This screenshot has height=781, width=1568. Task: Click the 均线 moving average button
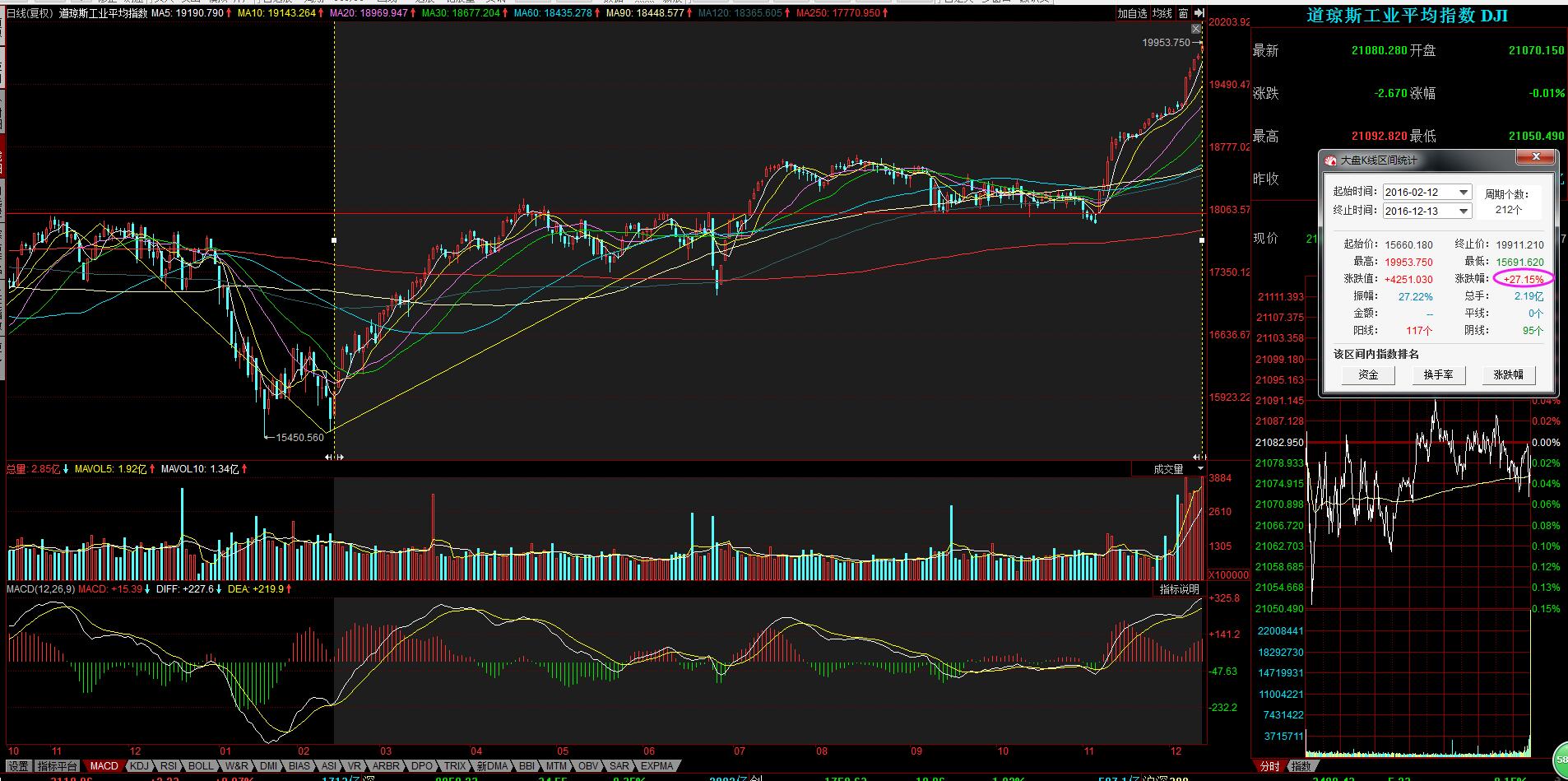(x=1162, y=13)
